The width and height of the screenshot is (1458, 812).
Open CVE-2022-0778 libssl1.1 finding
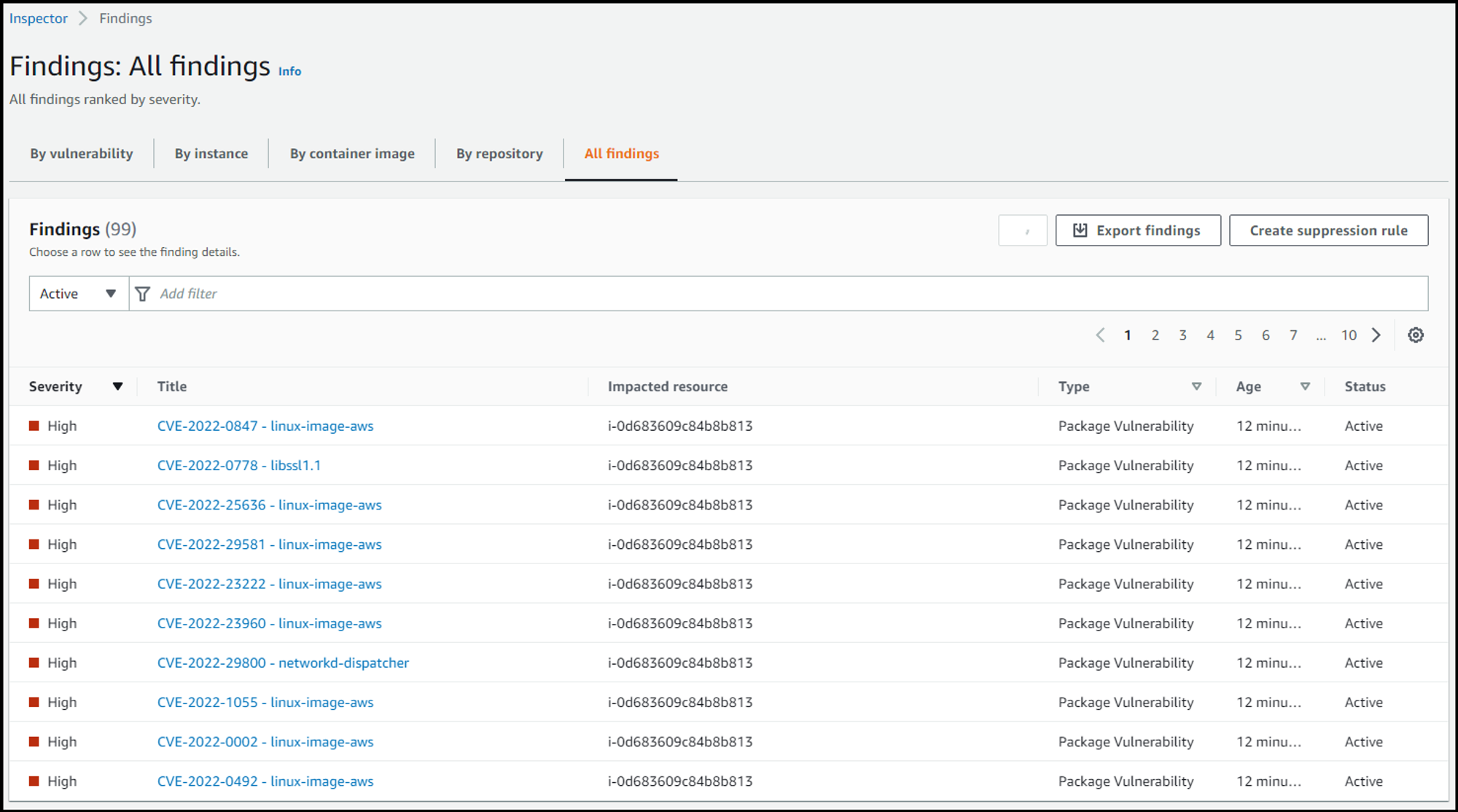click(x=239, y=466)
